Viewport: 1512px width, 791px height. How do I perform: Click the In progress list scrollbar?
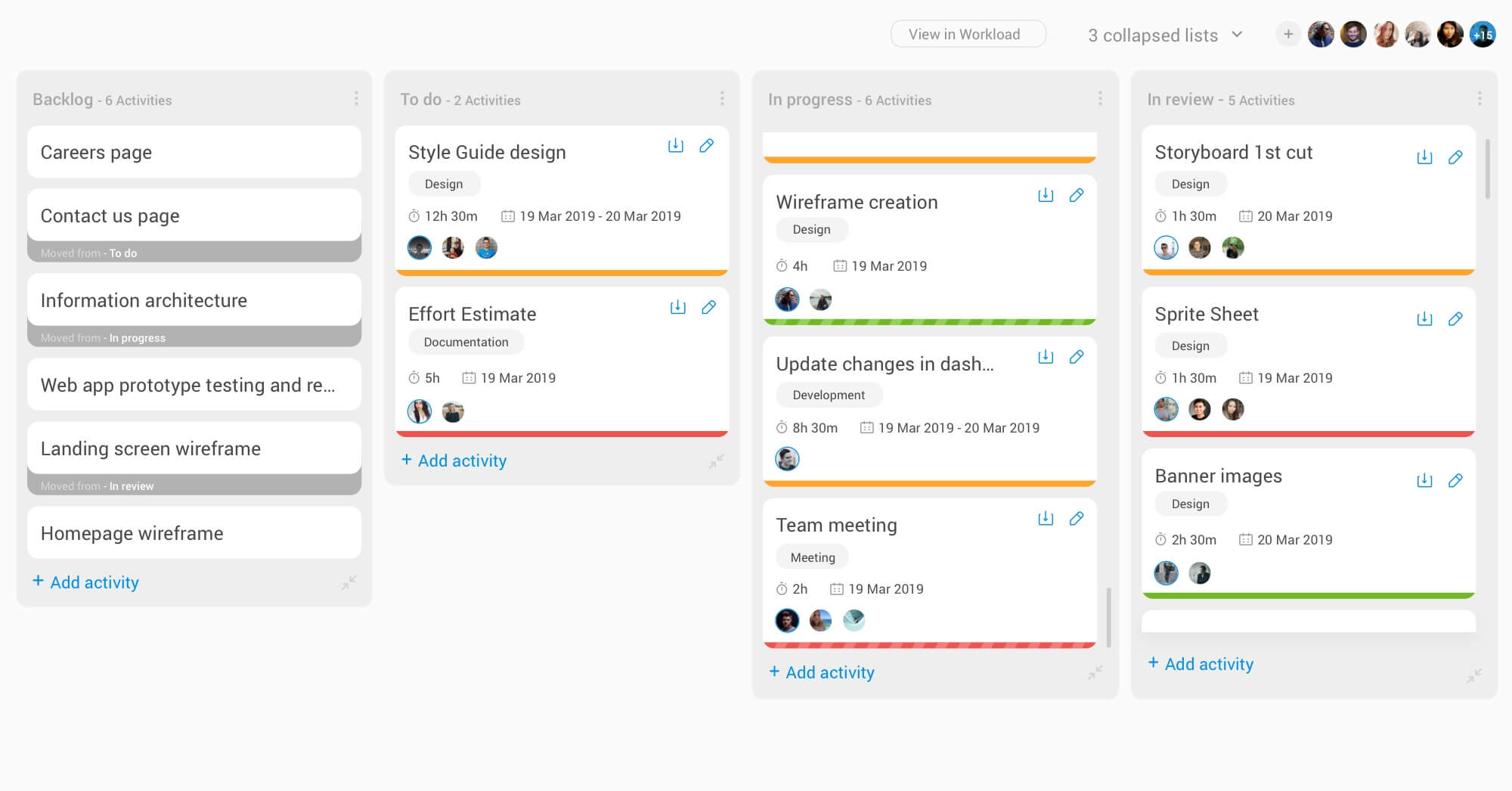point(1108,617)
